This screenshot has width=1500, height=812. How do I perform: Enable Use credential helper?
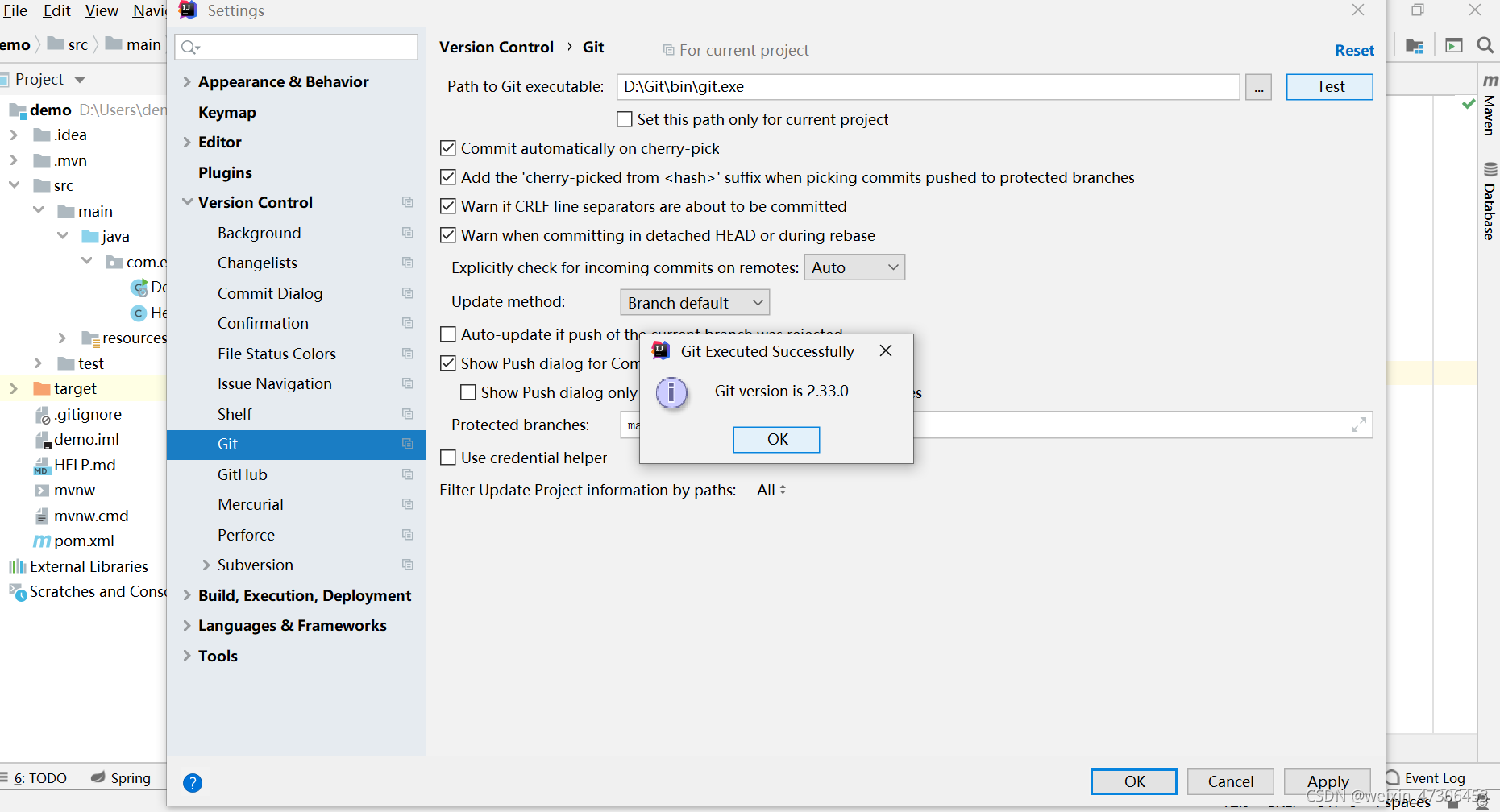(x=448, y=458)
